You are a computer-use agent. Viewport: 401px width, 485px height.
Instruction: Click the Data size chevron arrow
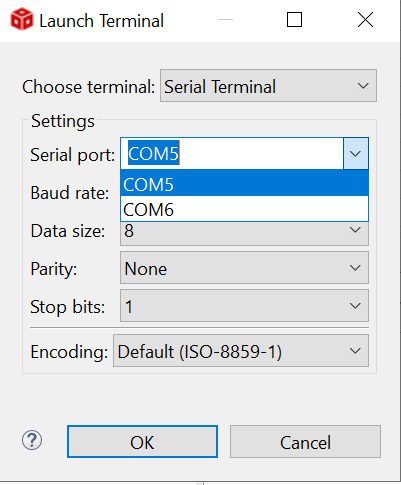click(x=355, y=230)
